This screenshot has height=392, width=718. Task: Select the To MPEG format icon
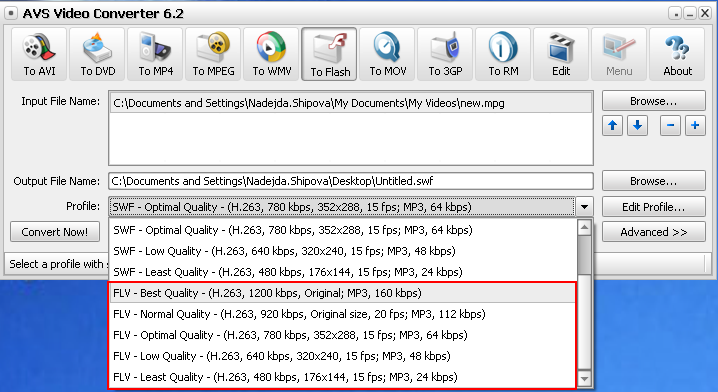213,54
